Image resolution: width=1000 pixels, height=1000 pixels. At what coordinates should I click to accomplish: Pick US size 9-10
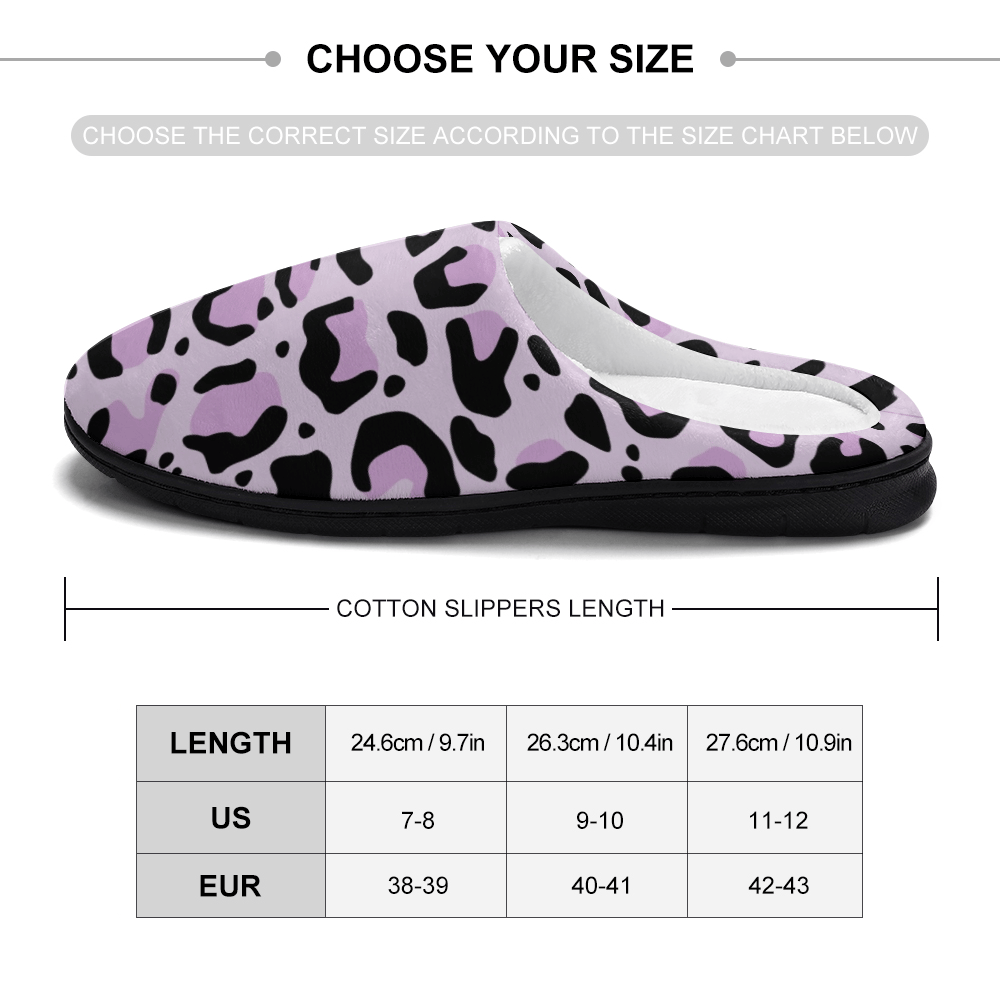coord(599,820)
